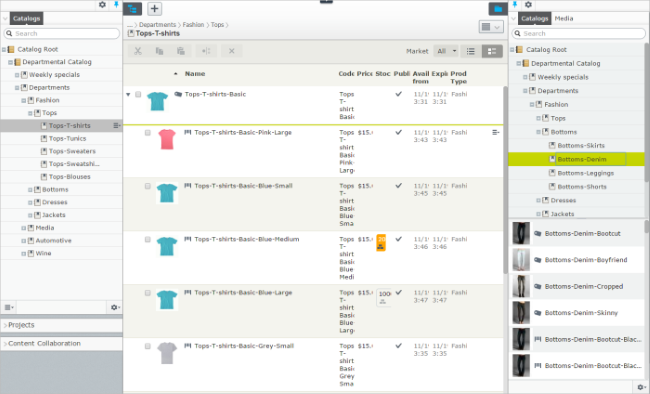
Task: Open the view options dropdown near breadcrumb
Action: [x=491, y=27]
